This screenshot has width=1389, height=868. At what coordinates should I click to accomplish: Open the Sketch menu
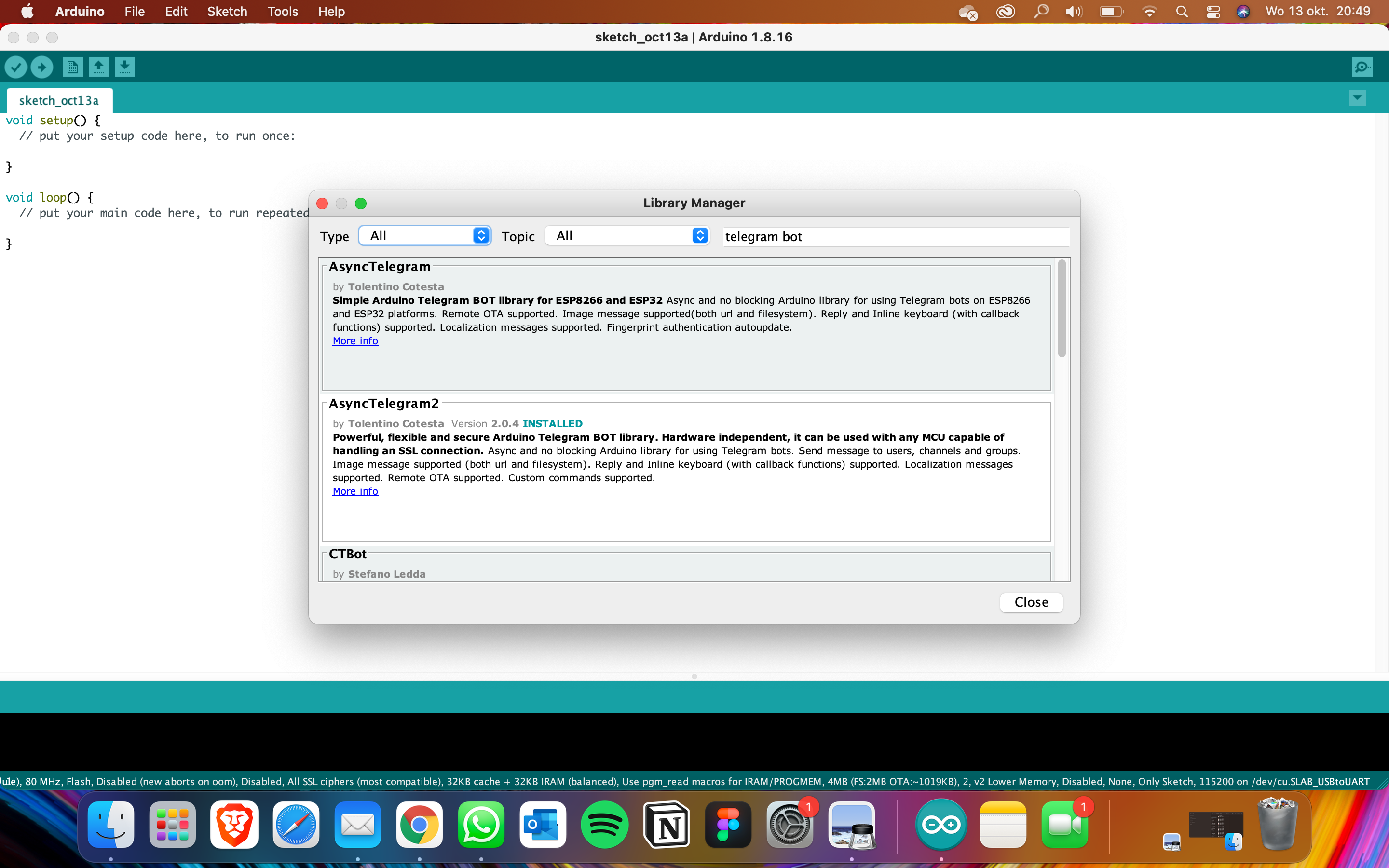227,12
